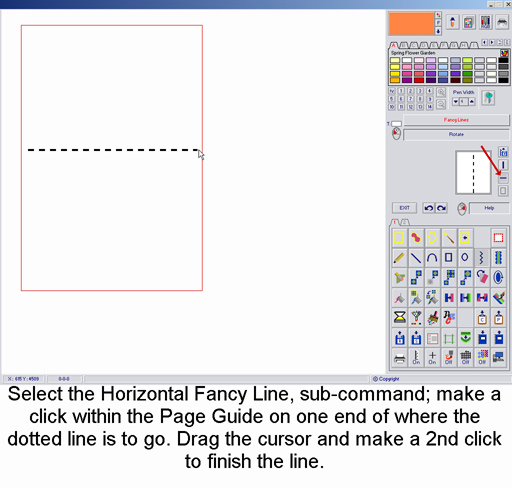This screenshot has height=488, width=512.
Task: Decrease pen width with down arrow
Action: coord(456,102)
